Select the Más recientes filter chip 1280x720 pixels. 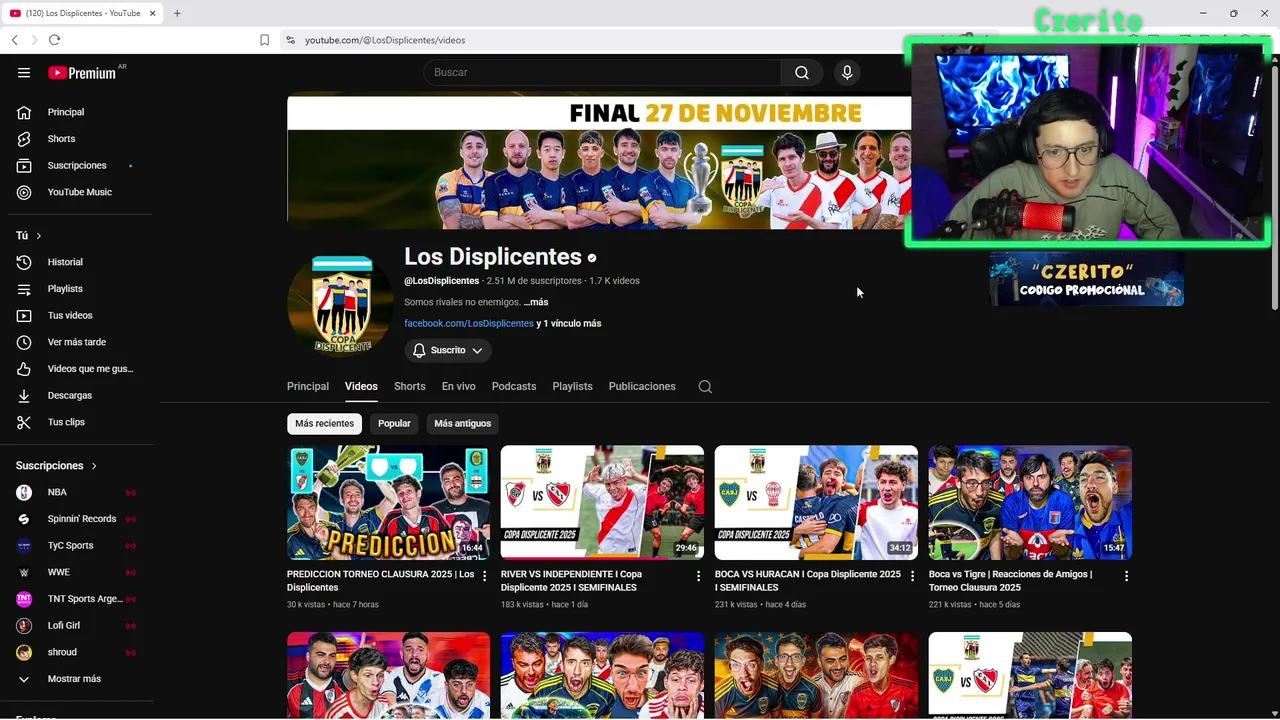pyautogui.click(x=324, y=423)
